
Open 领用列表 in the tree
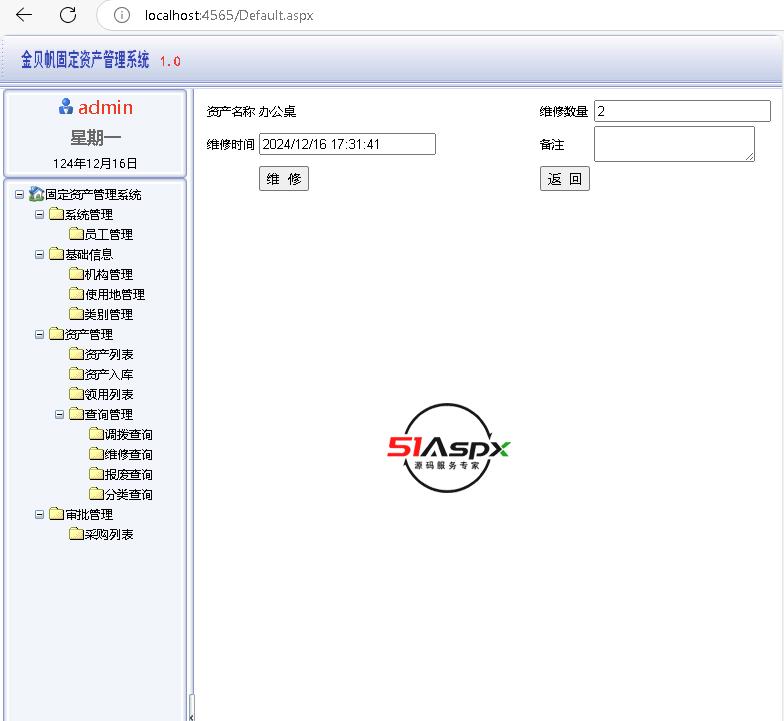pyautogui.click(x=108, y=394)
